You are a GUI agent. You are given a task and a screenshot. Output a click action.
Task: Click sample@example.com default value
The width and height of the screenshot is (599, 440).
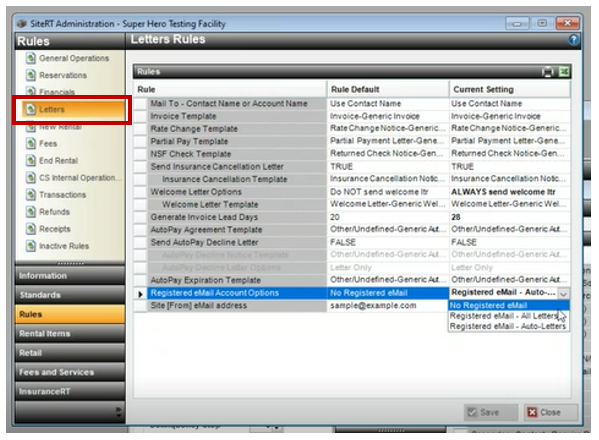click(388, 306)
